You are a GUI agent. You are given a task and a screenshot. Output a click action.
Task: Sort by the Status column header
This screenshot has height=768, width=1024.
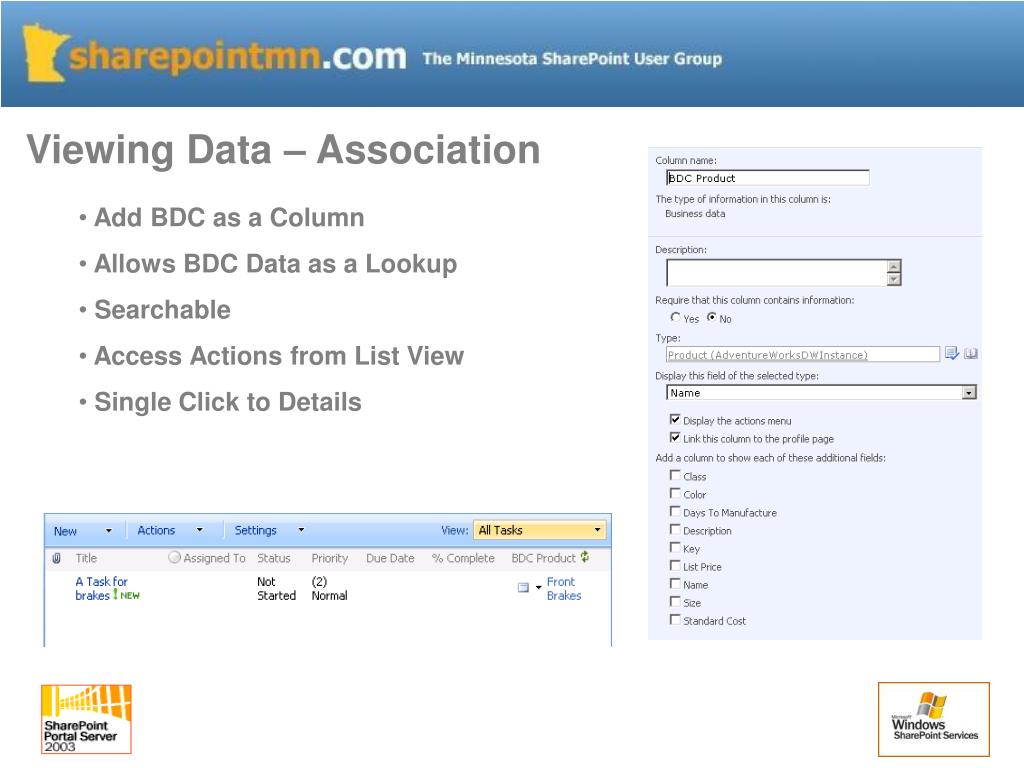(x=274, y=558)
